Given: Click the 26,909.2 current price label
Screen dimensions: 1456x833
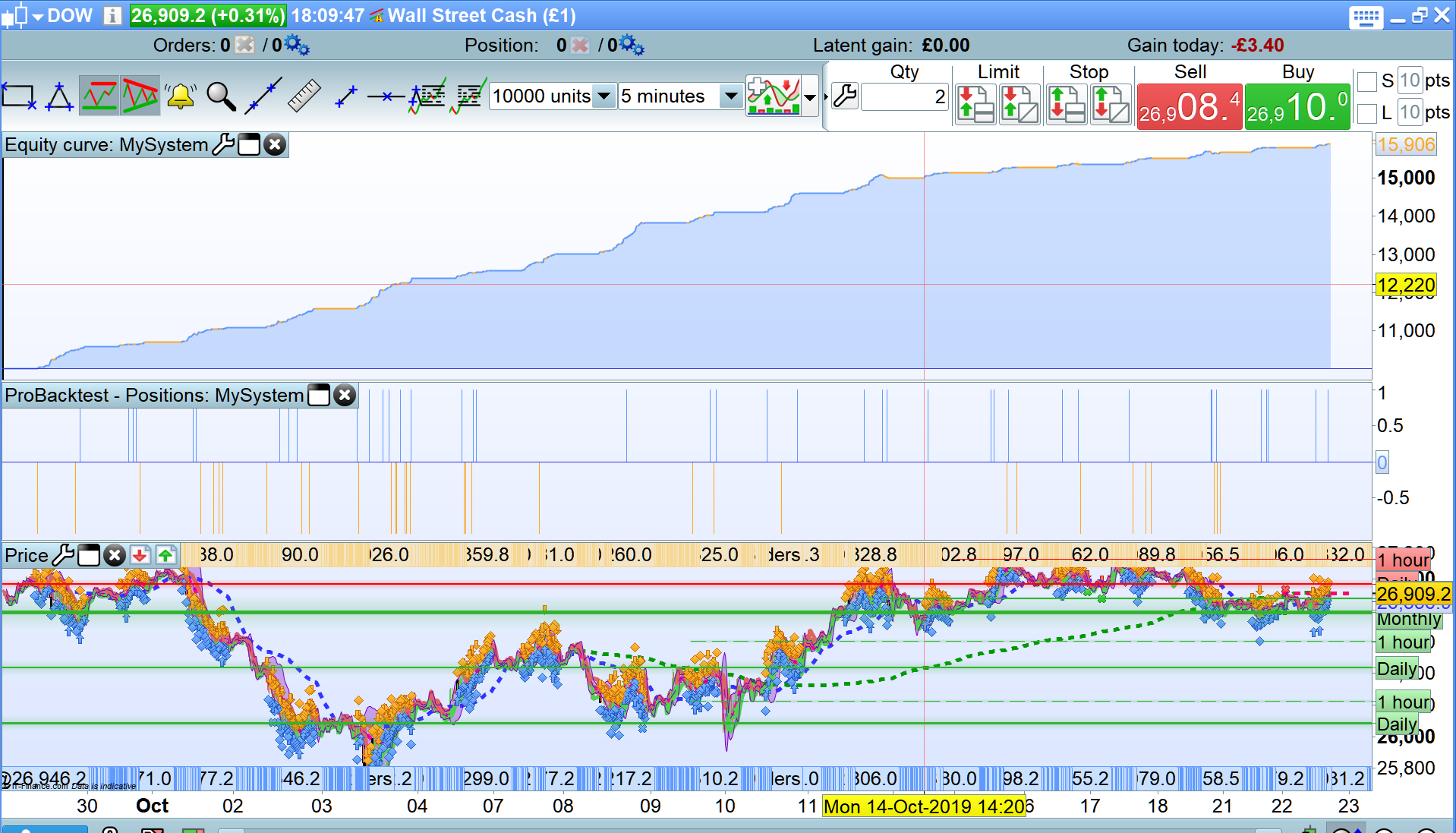Looking at the screenshot, I should [1413, 594].
